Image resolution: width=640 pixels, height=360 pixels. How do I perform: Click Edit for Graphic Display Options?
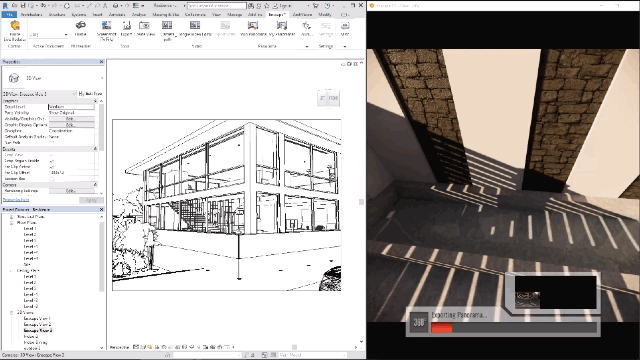(x=71, y=125)
